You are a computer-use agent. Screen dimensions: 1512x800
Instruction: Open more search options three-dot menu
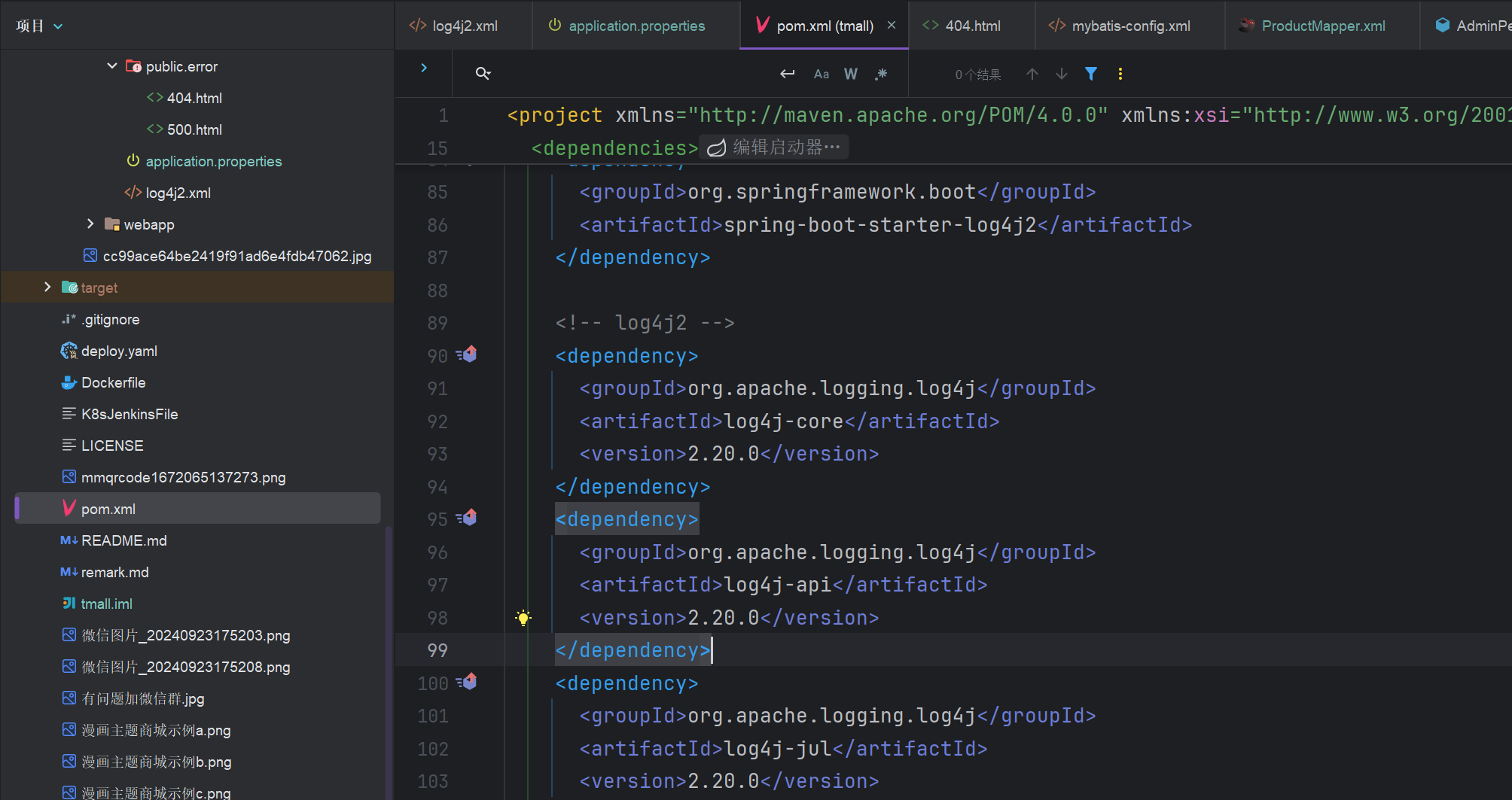tap(1120, 74)
